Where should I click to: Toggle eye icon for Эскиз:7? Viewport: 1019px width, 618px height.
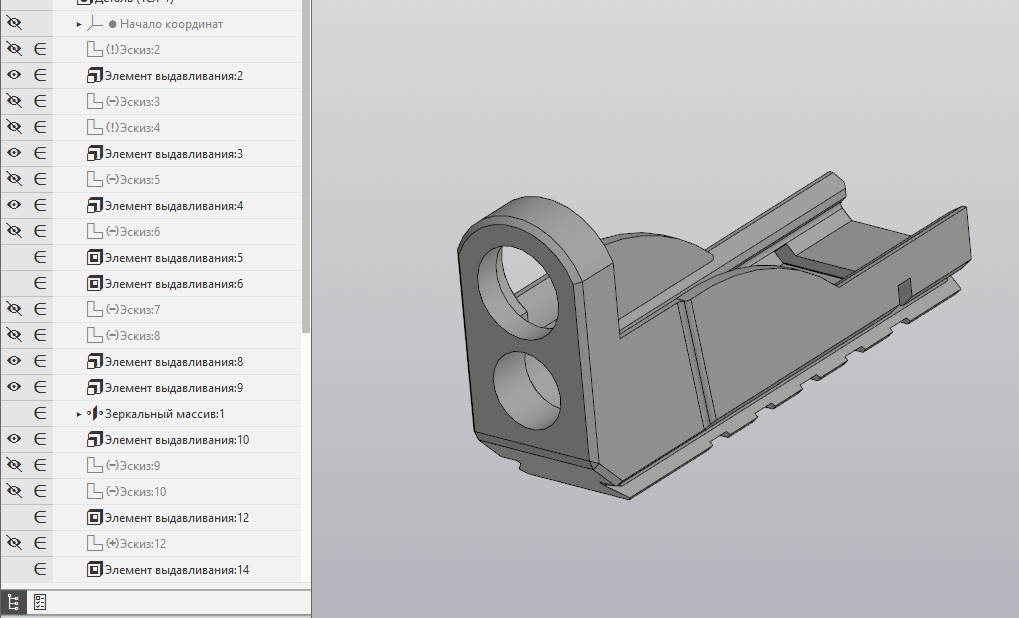(x=14, y=309)
